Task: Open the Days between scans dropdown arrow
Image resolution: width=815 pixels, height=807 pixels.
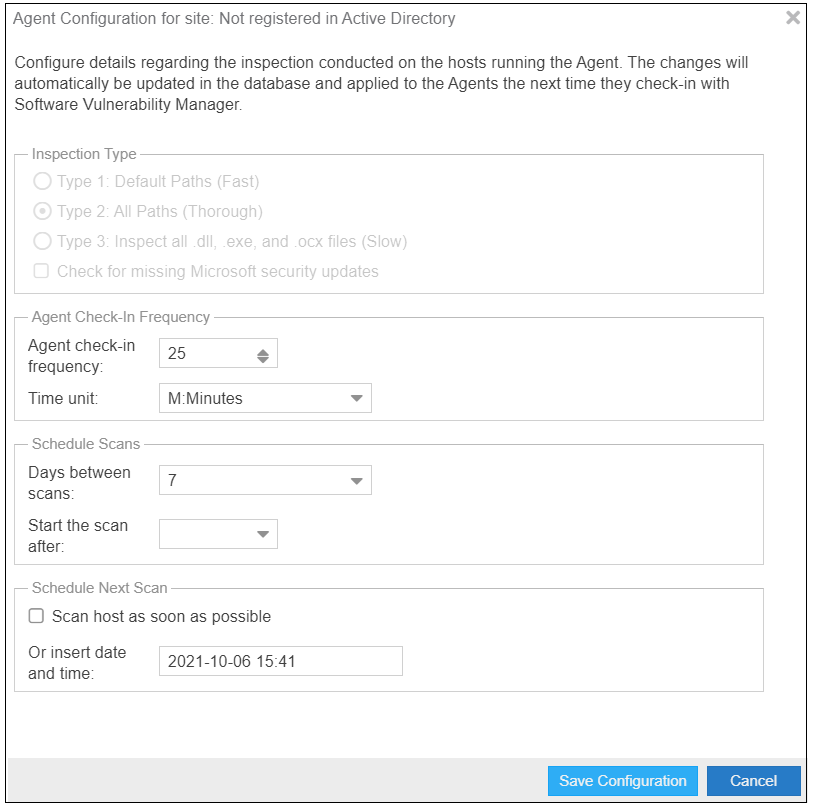Action: click(x=357, y=481)
